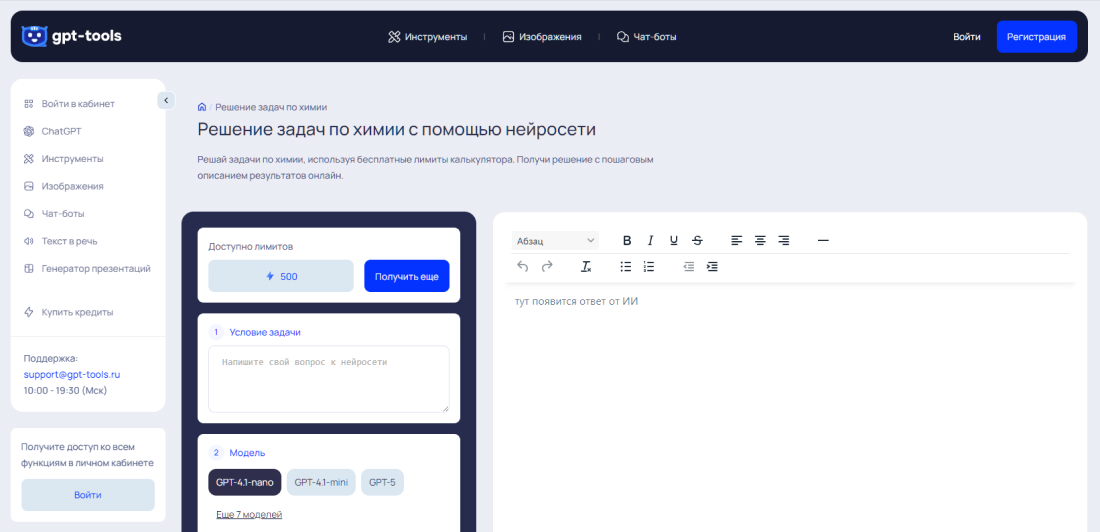Click the Войти в кабинет grid icon
This screenshot has width=1100, height=532.
coord(29,104)
